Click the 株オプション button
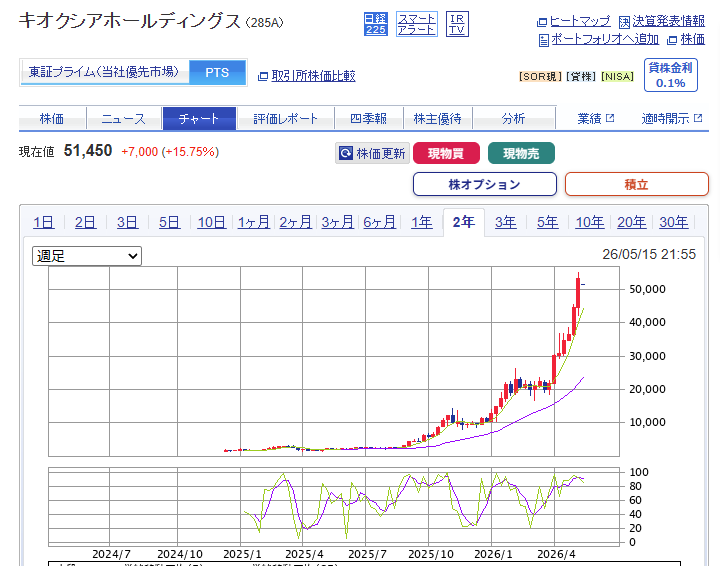Viewport: 720px width, 566px height. pos(484,185)
